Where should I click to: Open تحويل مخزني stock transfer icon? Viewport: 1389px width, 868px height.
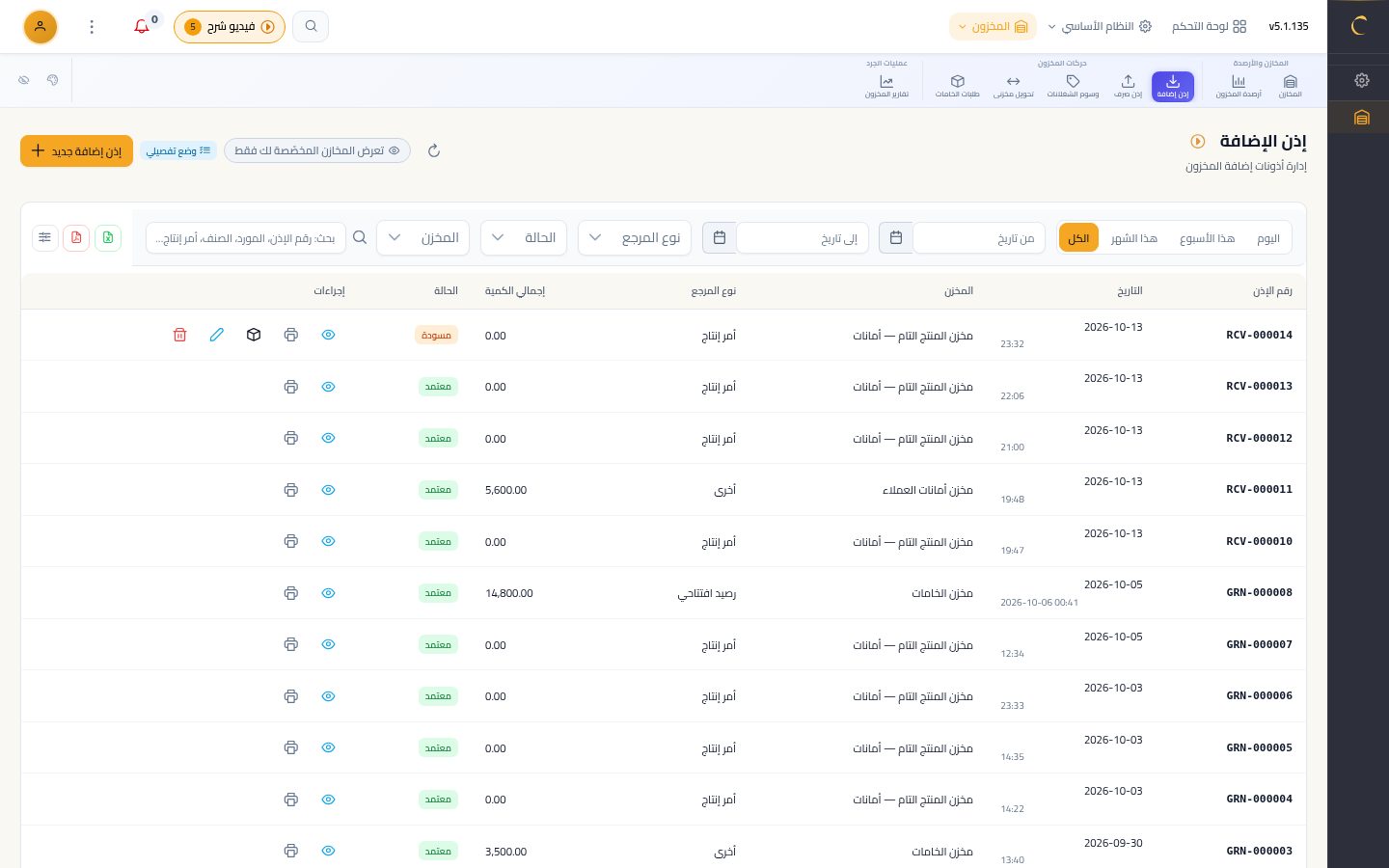[1013, 86]
